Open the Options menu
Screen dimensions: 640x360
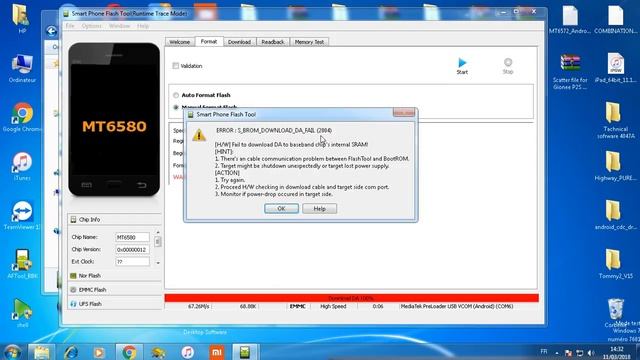point(91,26)
